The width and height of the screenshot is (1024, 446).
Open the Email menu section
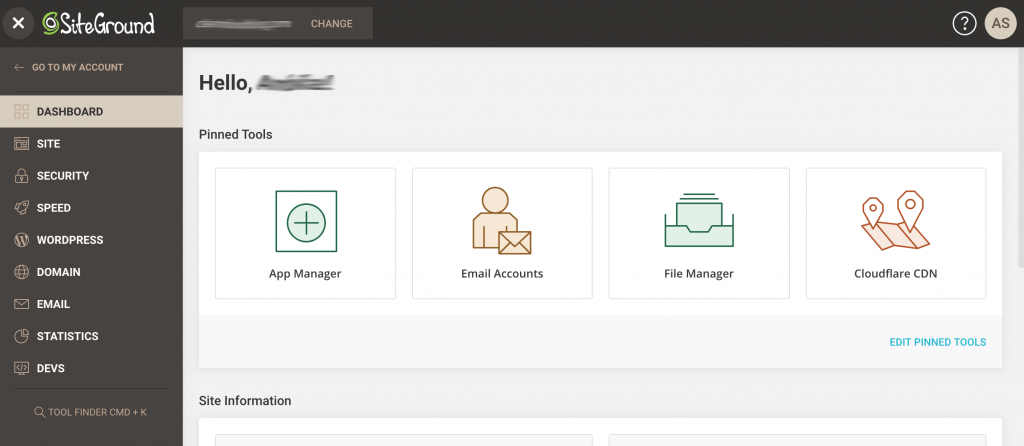91,304
